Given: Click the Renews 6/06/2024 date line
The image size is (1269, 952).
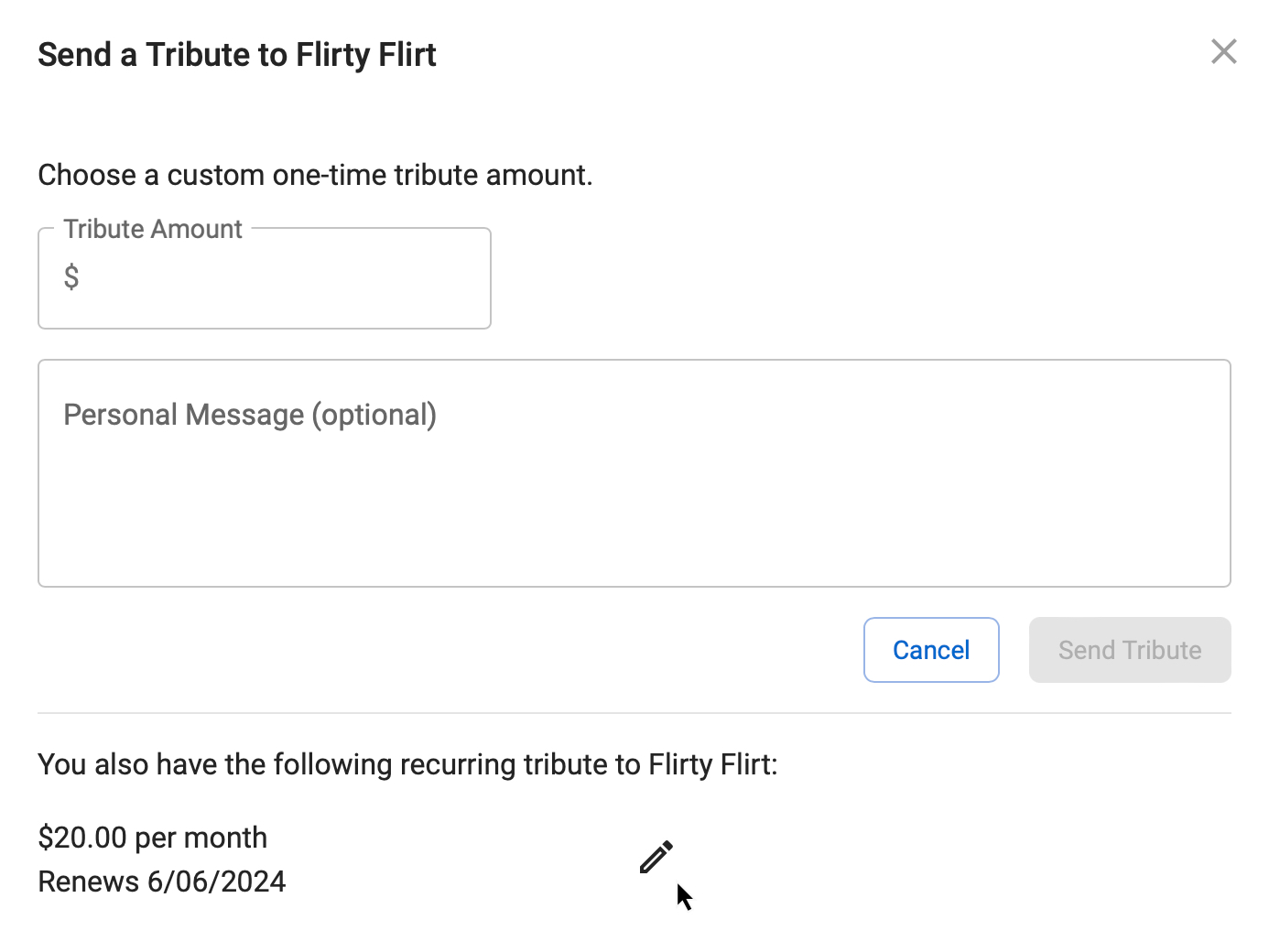Looking at the screenshot, I should (162, 882).
